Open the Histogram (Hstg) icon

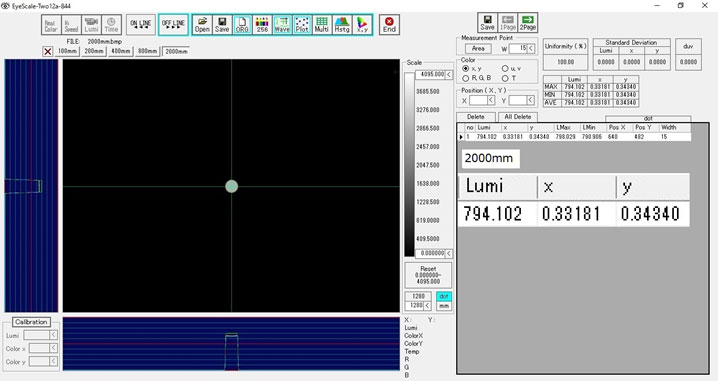click(342, 25)
